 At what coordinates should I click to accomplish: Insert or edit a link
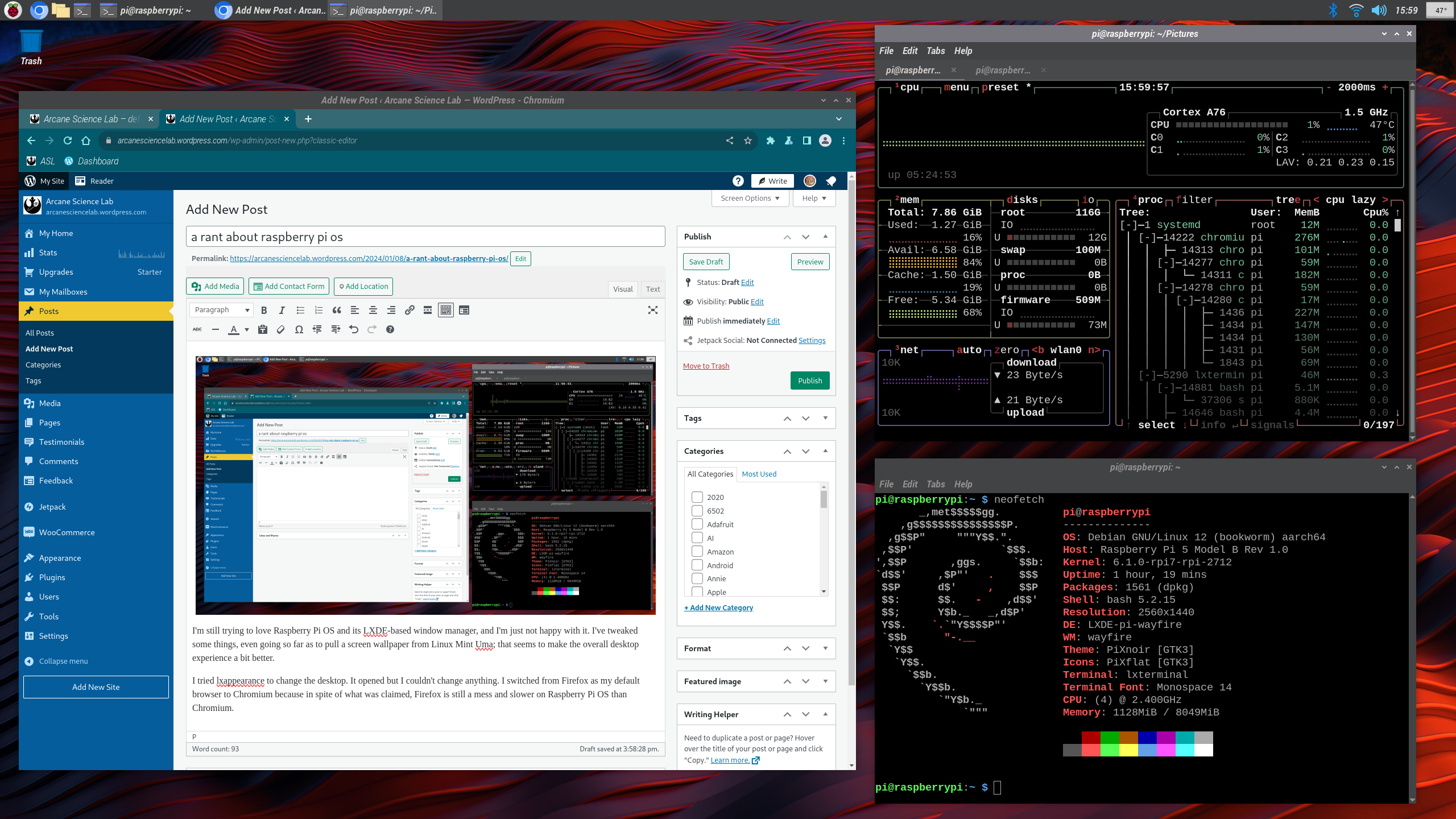tap(409, 310)
